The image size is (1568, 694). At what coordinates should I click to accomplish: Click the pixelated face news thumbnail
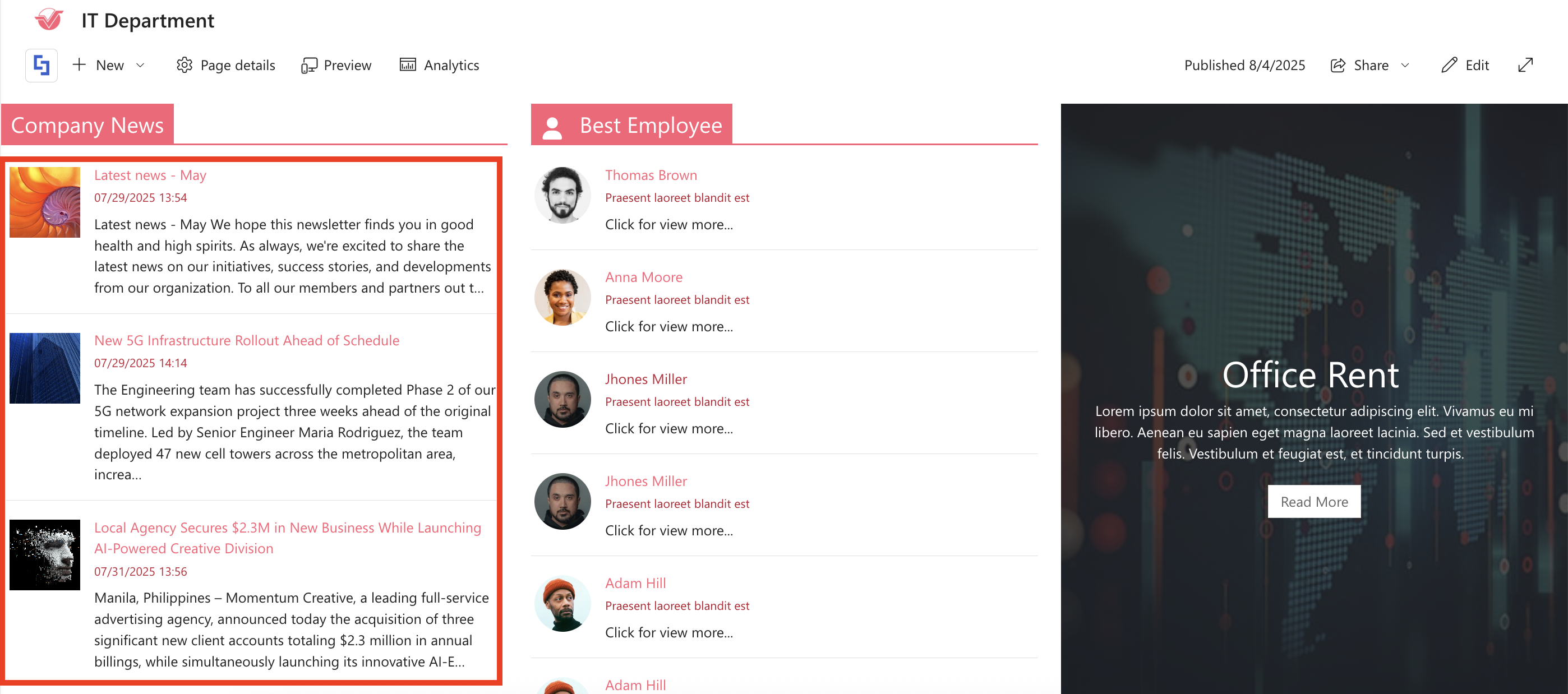coord(45,555)
